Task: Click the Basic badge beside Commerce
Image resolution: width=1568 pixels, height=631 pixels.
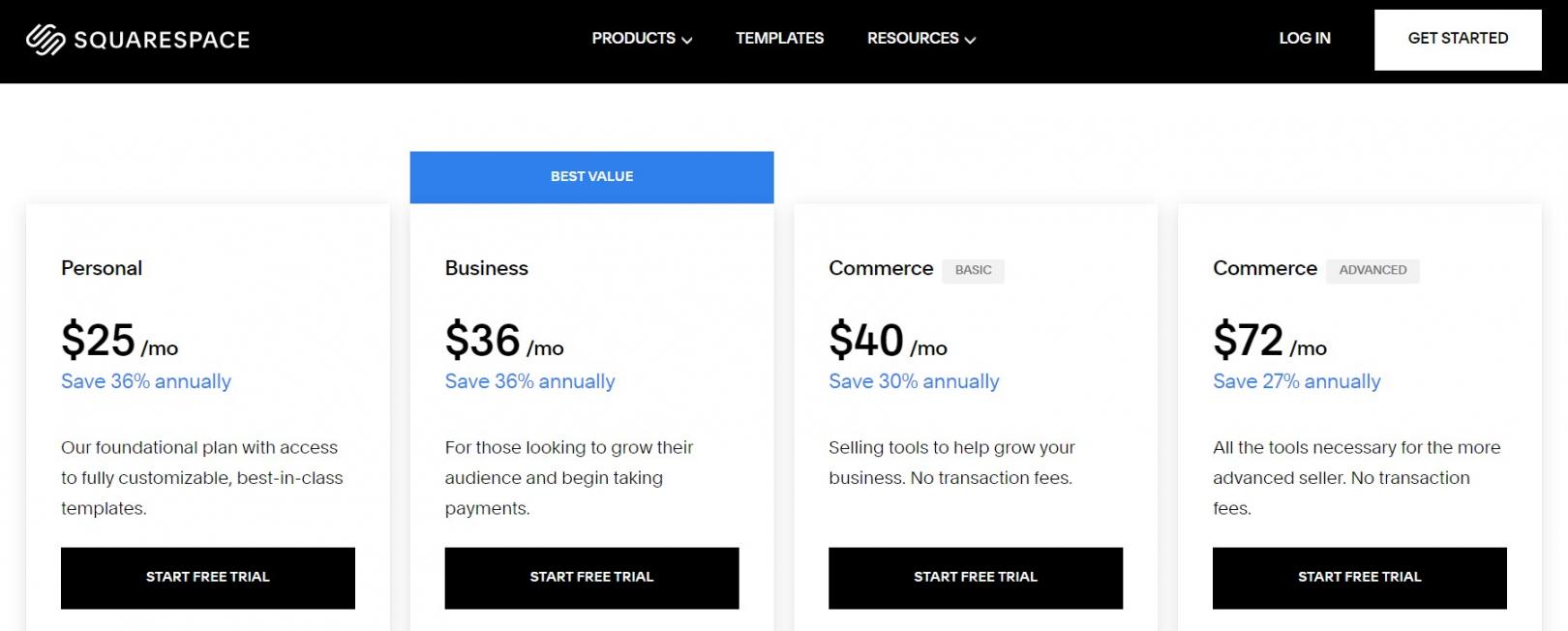Action: tap(973, 270)
